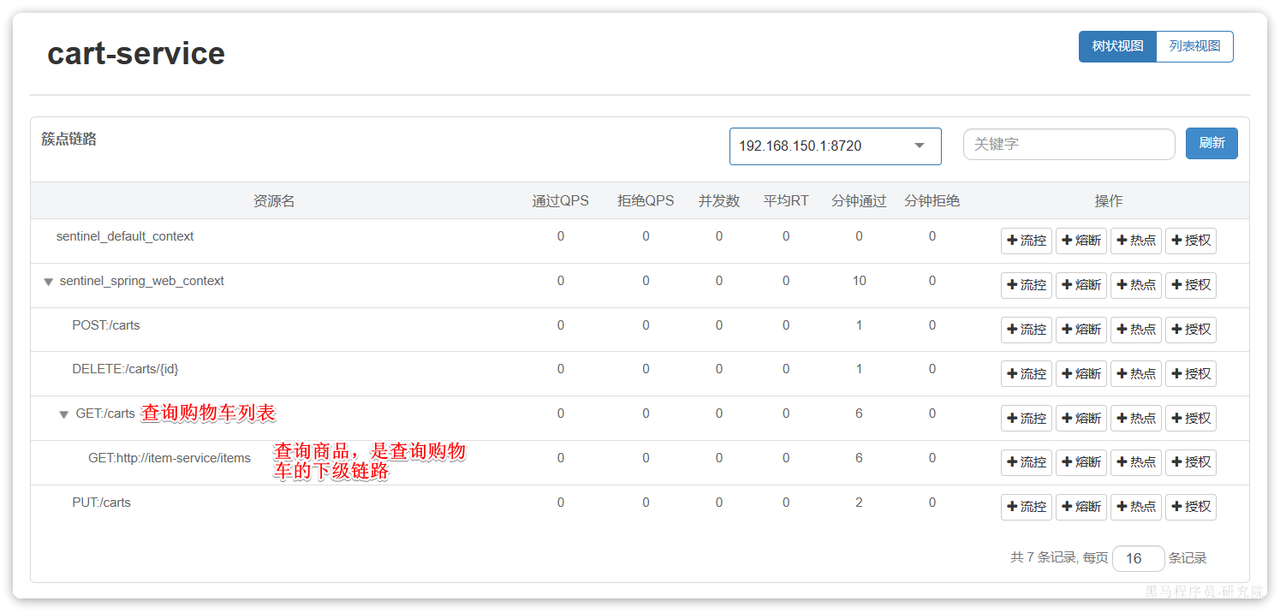Add 热点 rule for POST:/carts
The width and height of the screenshot is (1280, 613).
(x=1136, y=330)
